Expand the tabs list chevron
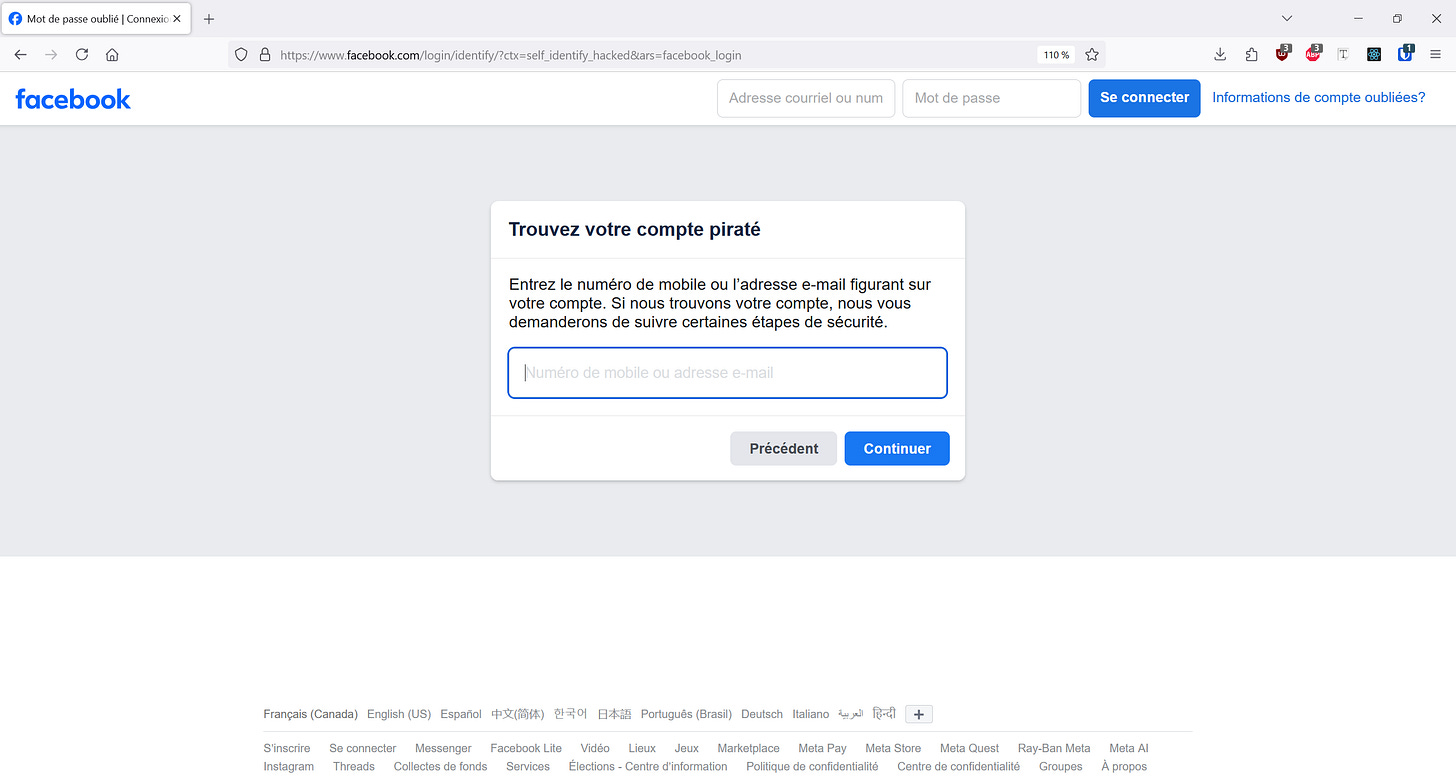Viewport: 1456px width, 777px height. [x=1286, y=18]
